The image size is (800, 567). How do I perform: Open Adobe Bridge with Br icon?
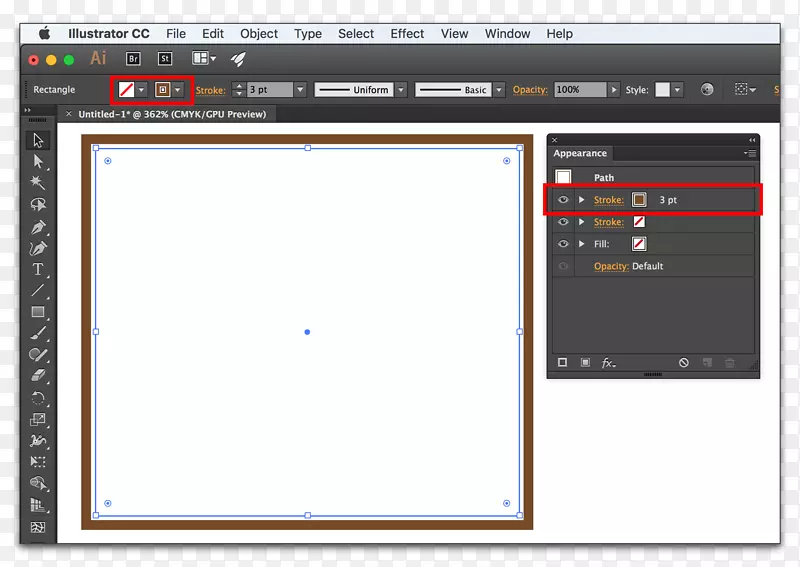[x=133, y=59]
